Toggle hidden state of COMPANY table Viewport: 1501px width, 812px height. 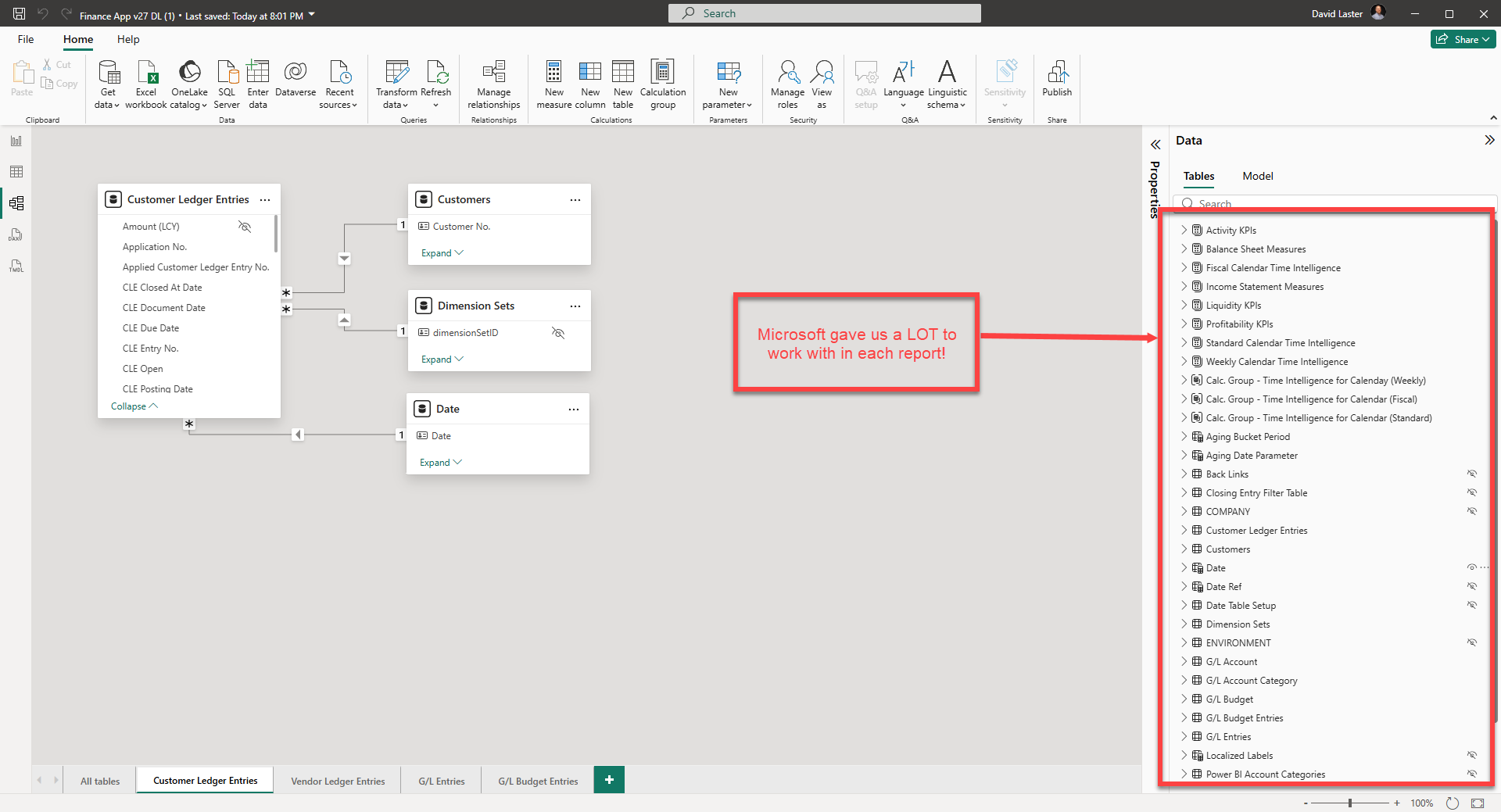click(x=1471, y=512)
